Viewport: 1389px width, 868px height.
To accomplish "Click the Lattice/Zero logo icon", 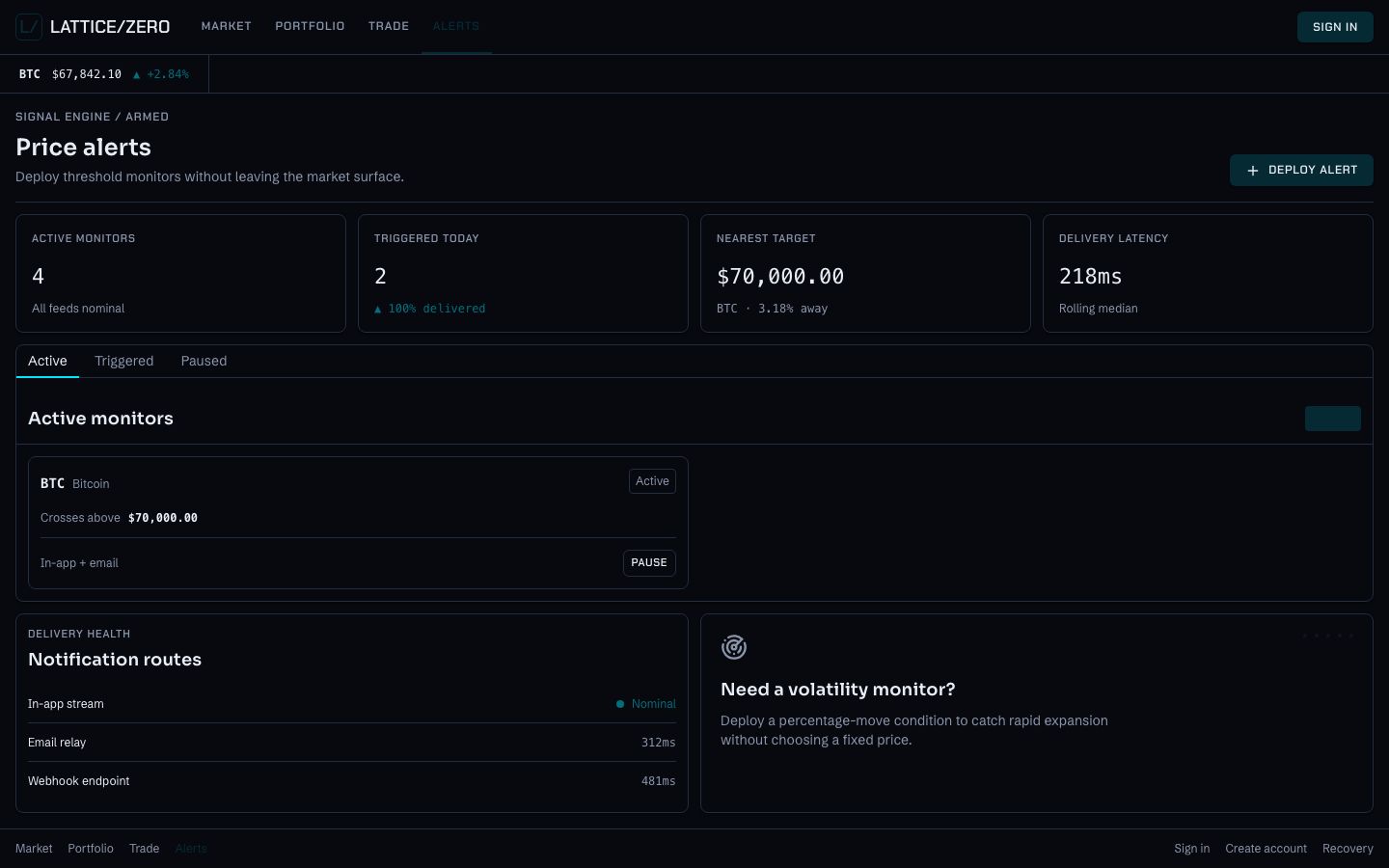I will pos(29,27).
